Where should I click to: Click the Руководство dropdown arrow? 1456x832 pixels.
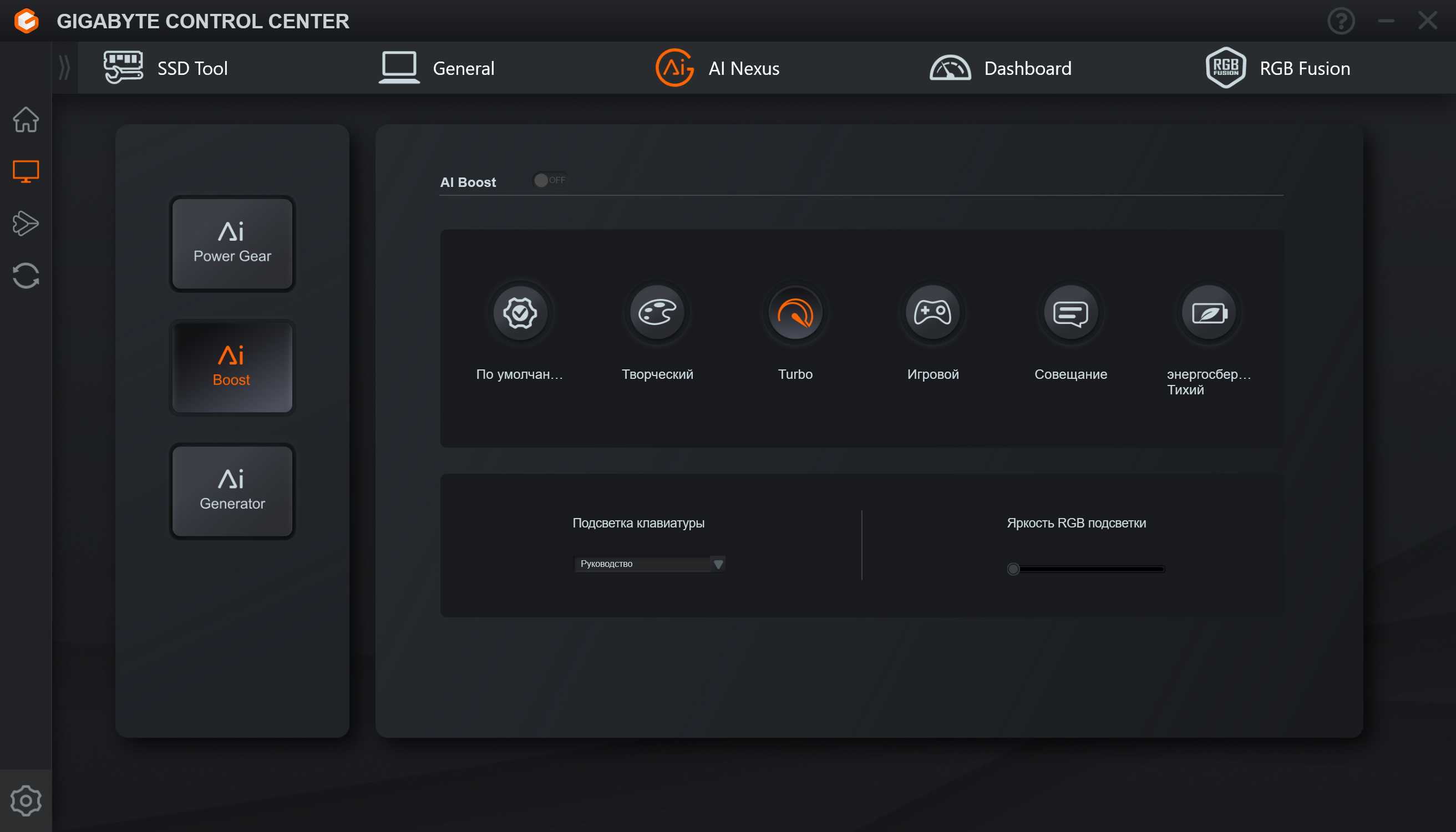[x=718, y=564]
